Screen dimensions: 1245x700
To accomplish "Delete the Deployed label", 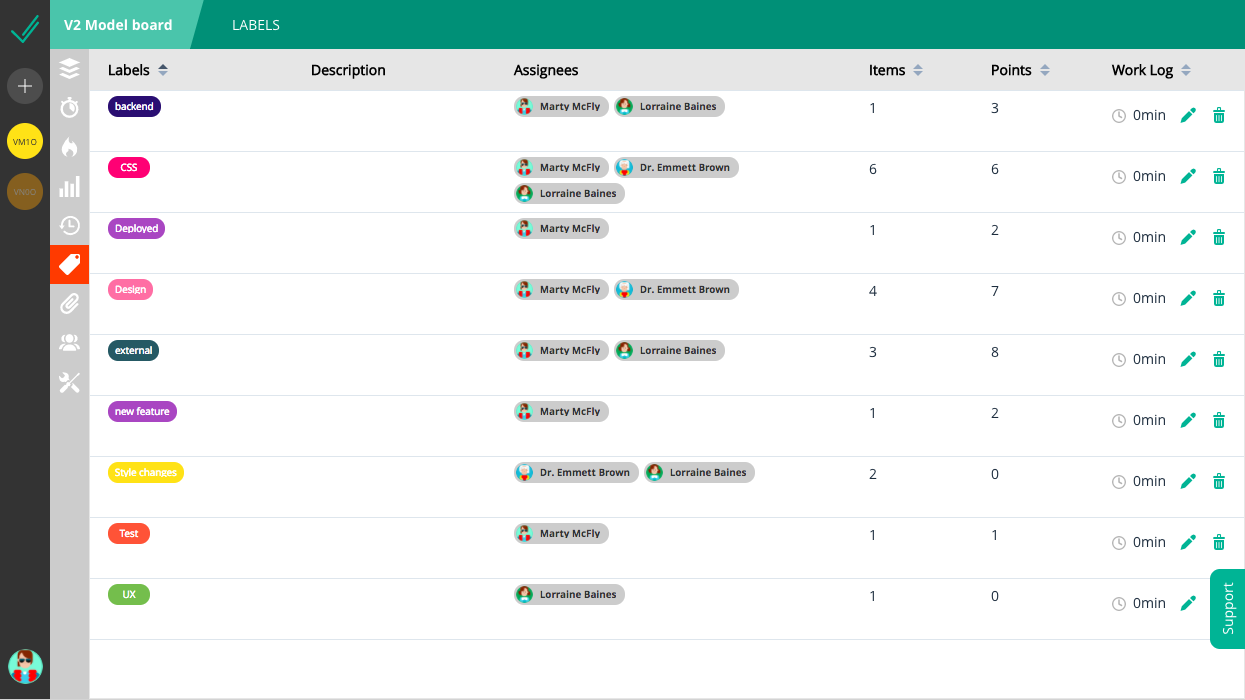I will point(1219,237).
